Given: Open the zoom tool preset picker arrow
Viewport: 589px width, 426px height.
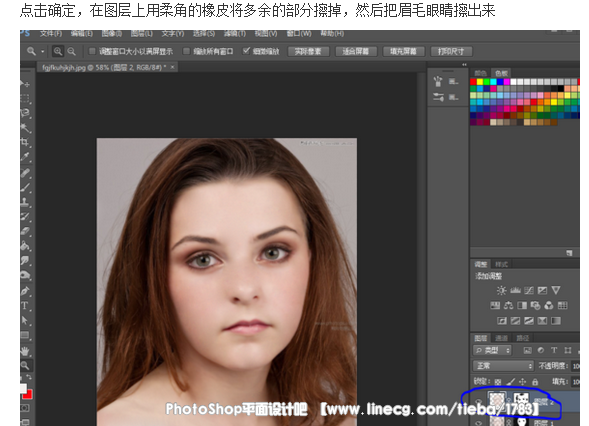Looking at the screenshot, I should [x=43, y=51].
